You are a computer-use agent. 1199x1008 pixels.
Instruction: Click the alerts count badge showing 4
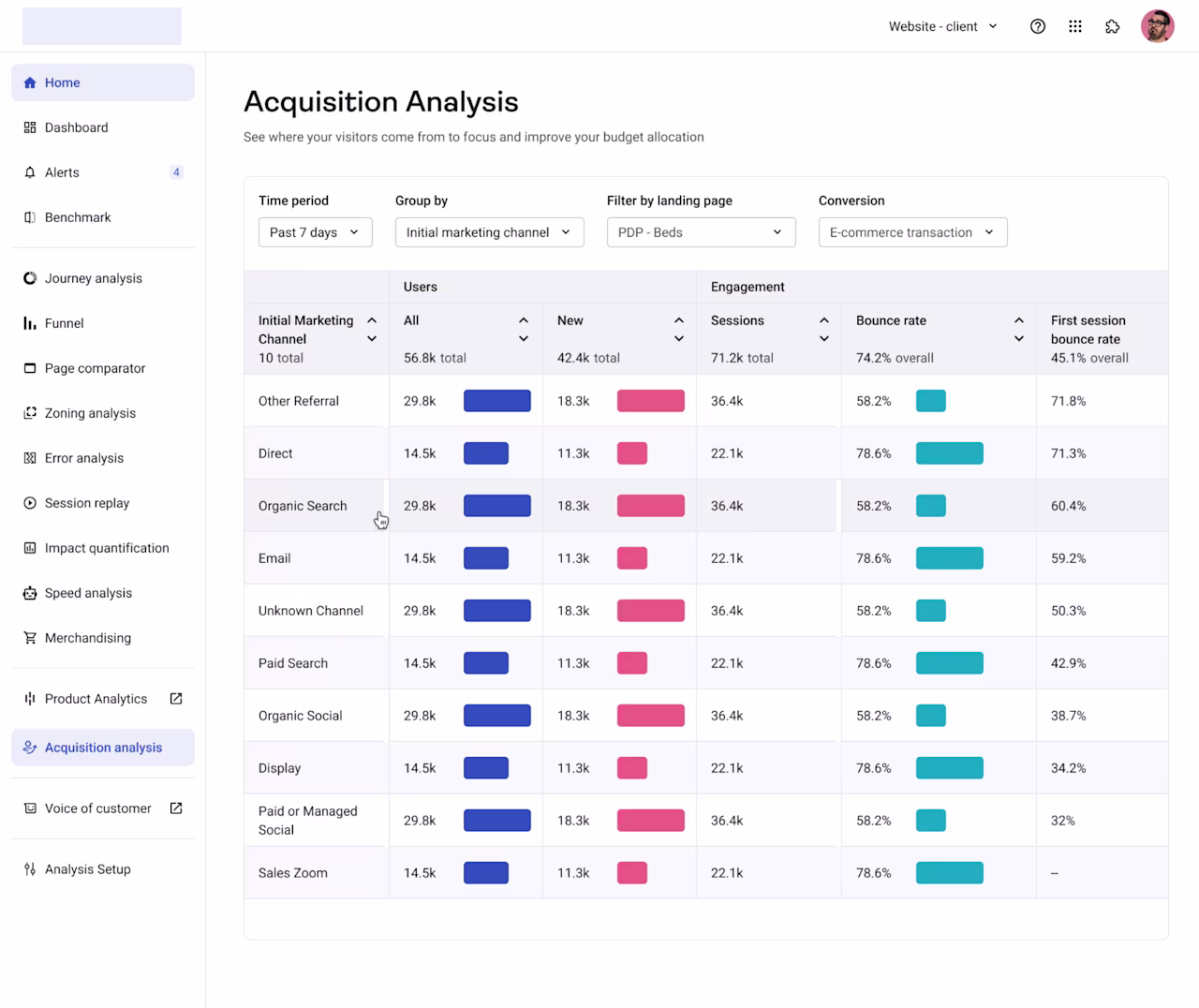[176, 172]
